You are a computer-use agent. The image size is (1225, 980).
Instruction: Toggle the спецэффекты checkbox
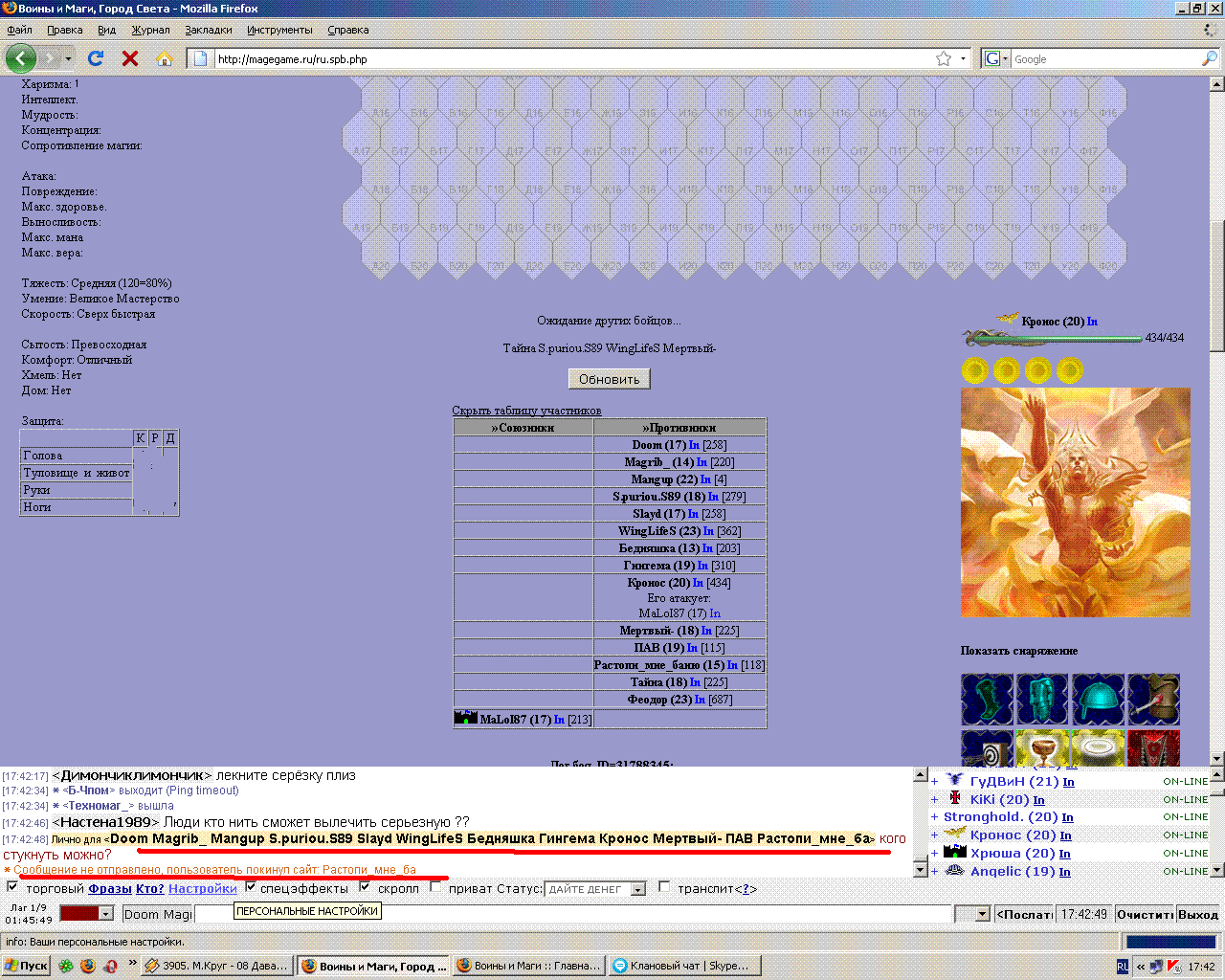(251, 887)
